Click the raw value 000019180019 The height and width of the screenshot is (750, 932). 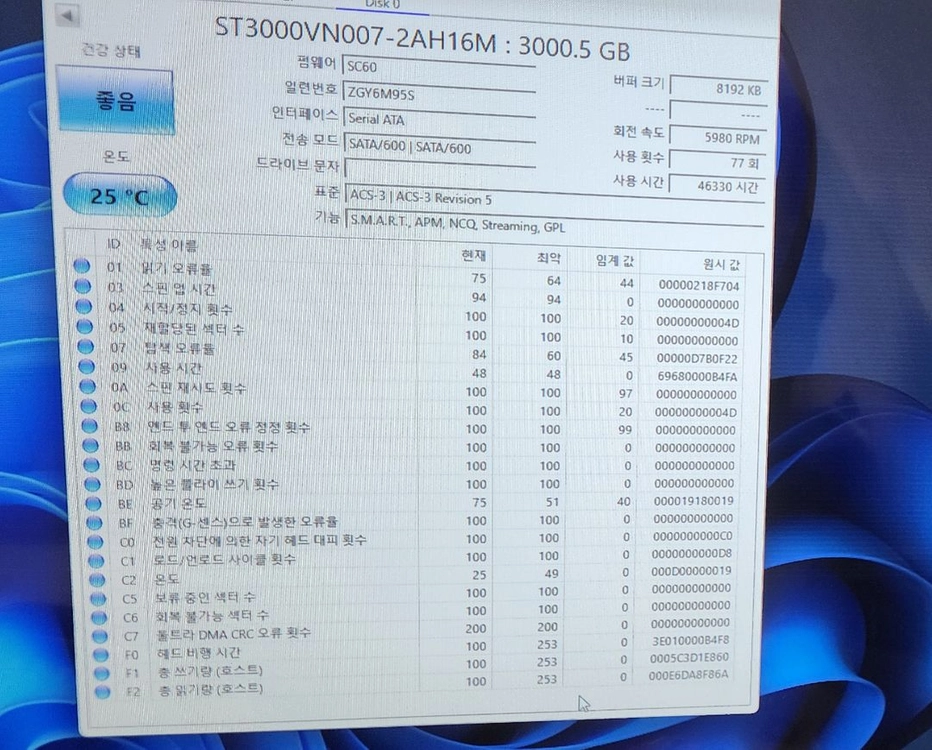tap(694, 501)
